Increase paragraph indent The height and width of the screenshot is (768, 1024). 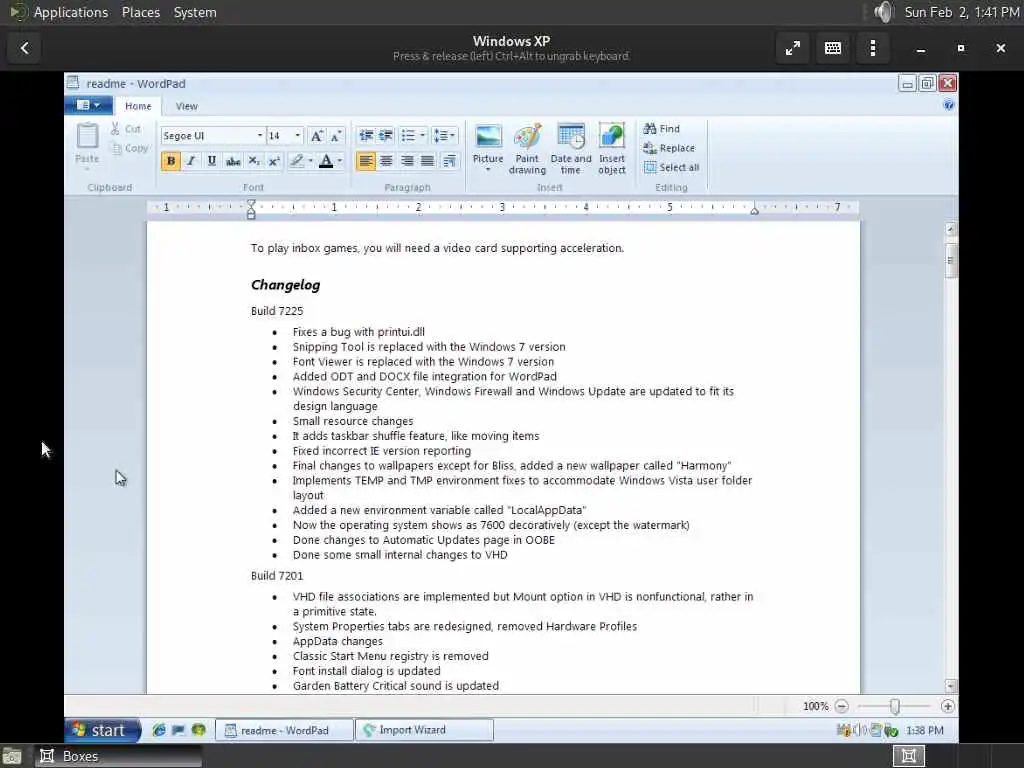point(386,136)
